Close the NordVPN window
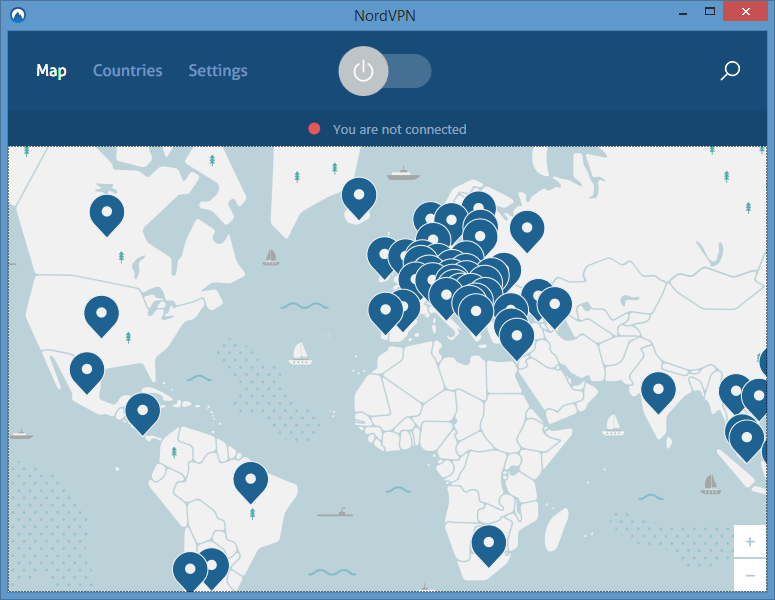 click(x=746, y=11)
